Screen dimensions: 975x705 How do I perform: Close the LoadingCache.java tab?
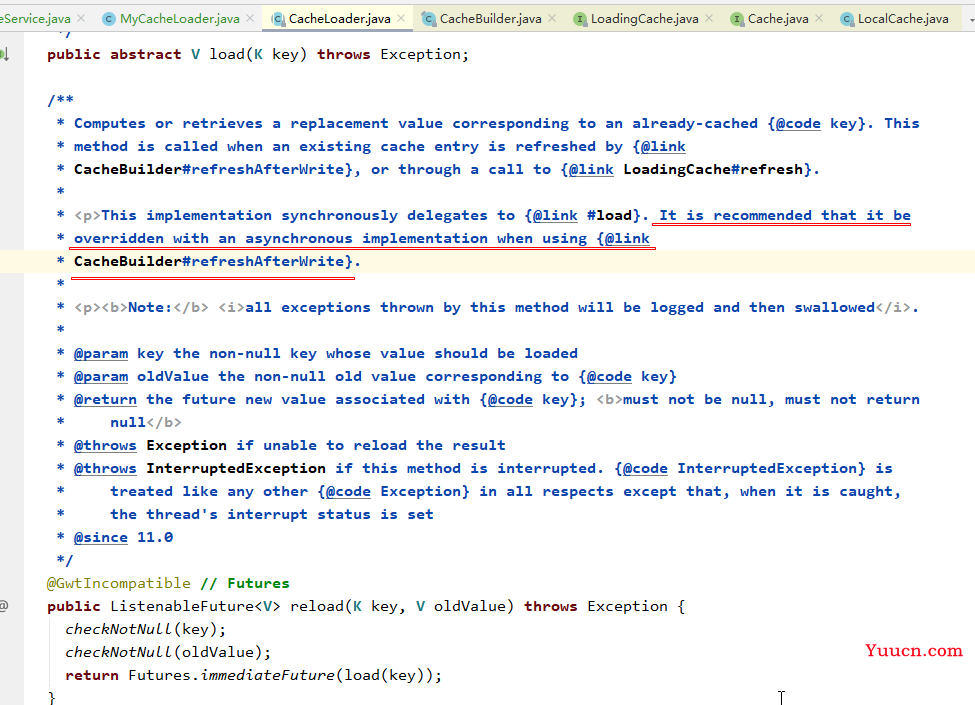pyautogui.click(x=709, y=19)
